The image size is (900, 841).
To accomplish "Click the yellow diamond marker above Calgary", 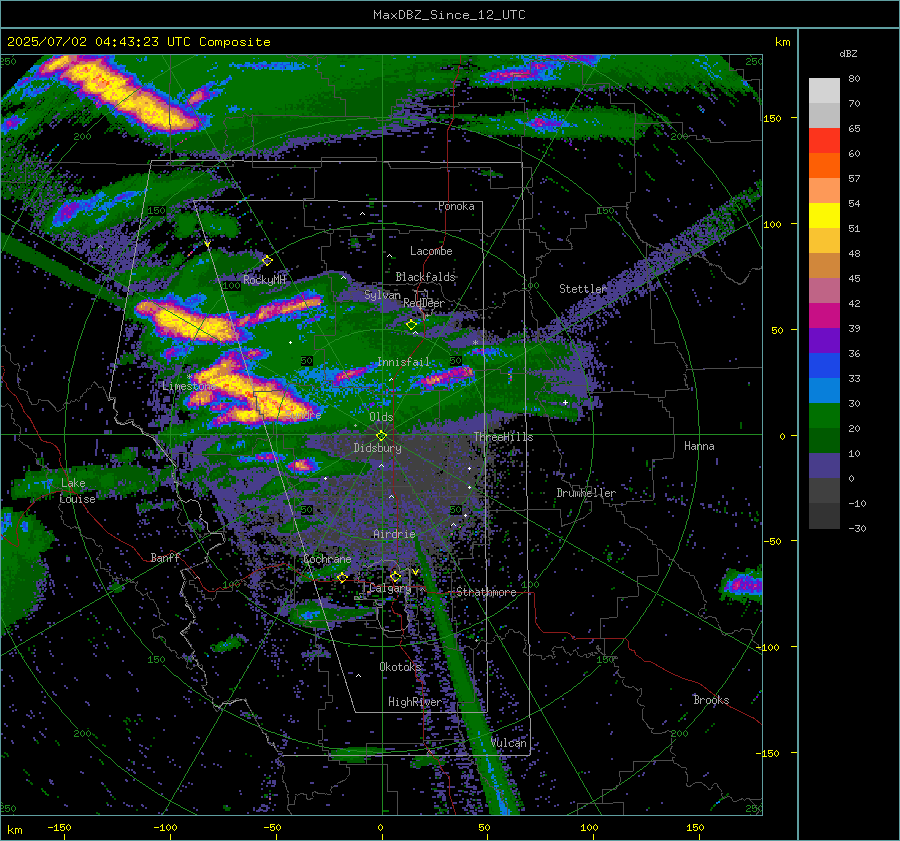I will (395, 576).
